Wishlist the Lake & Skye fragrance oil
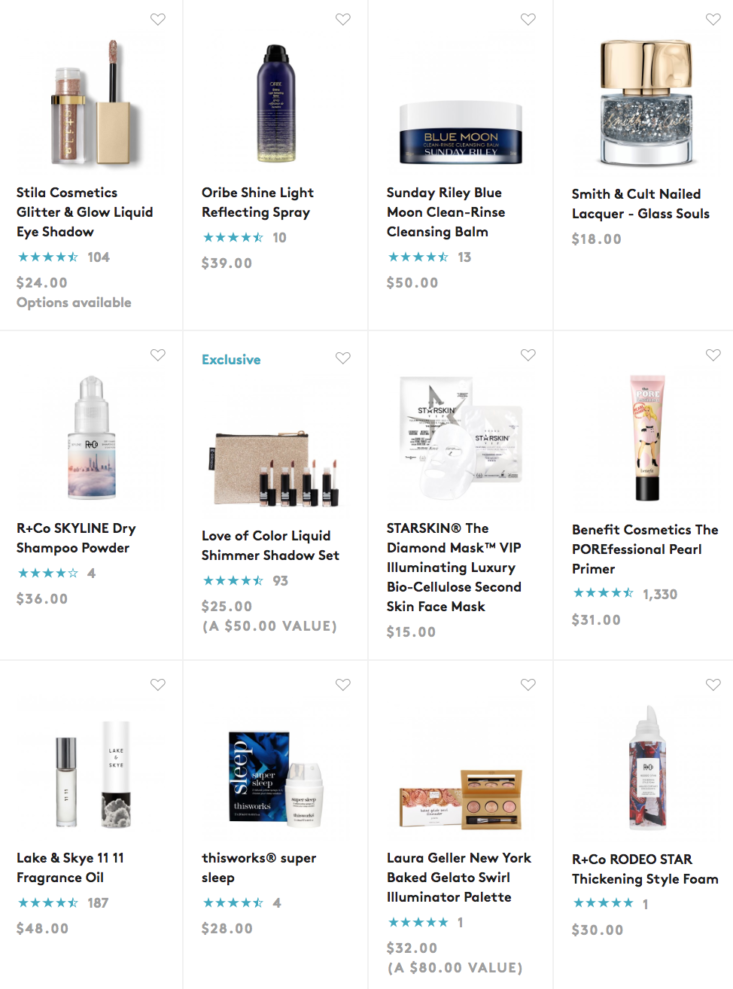Viewport: 733px width, 989px height. pos(158,684)
